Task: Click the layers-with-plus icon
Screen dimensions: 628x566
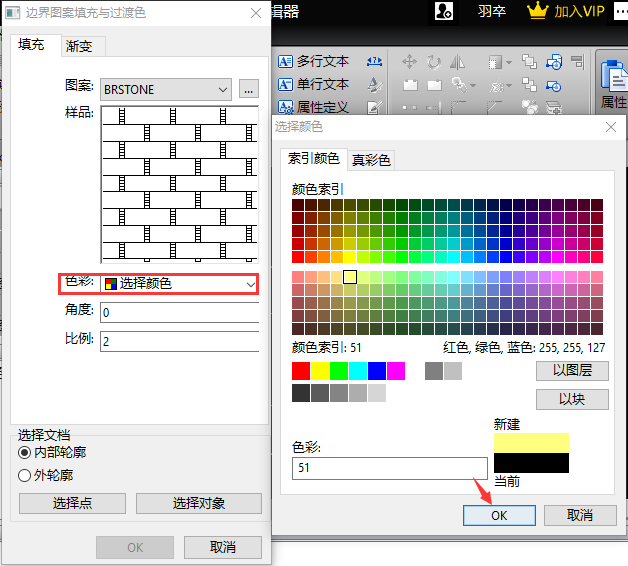Action: pos(554,107)
